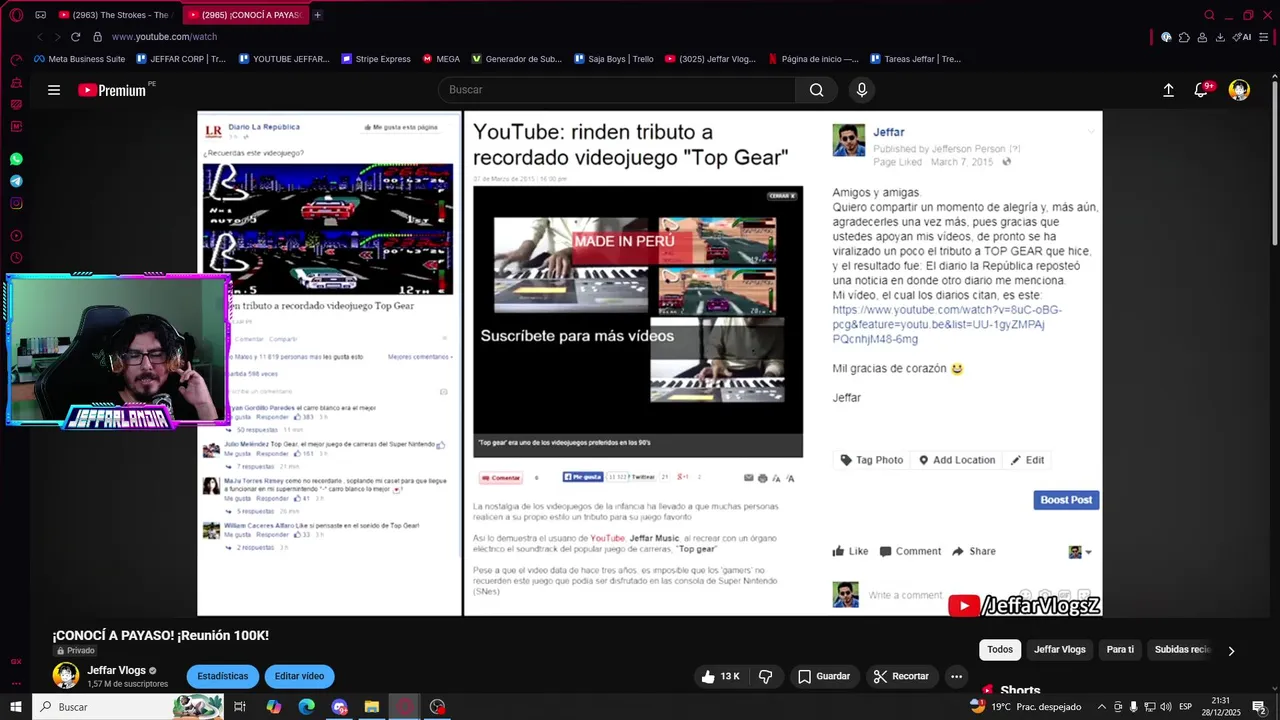Screen dimensions: 1280x720
Task: Open Generador de Sub bookmark
Action: pyautogui.click(x=517, y=59)
